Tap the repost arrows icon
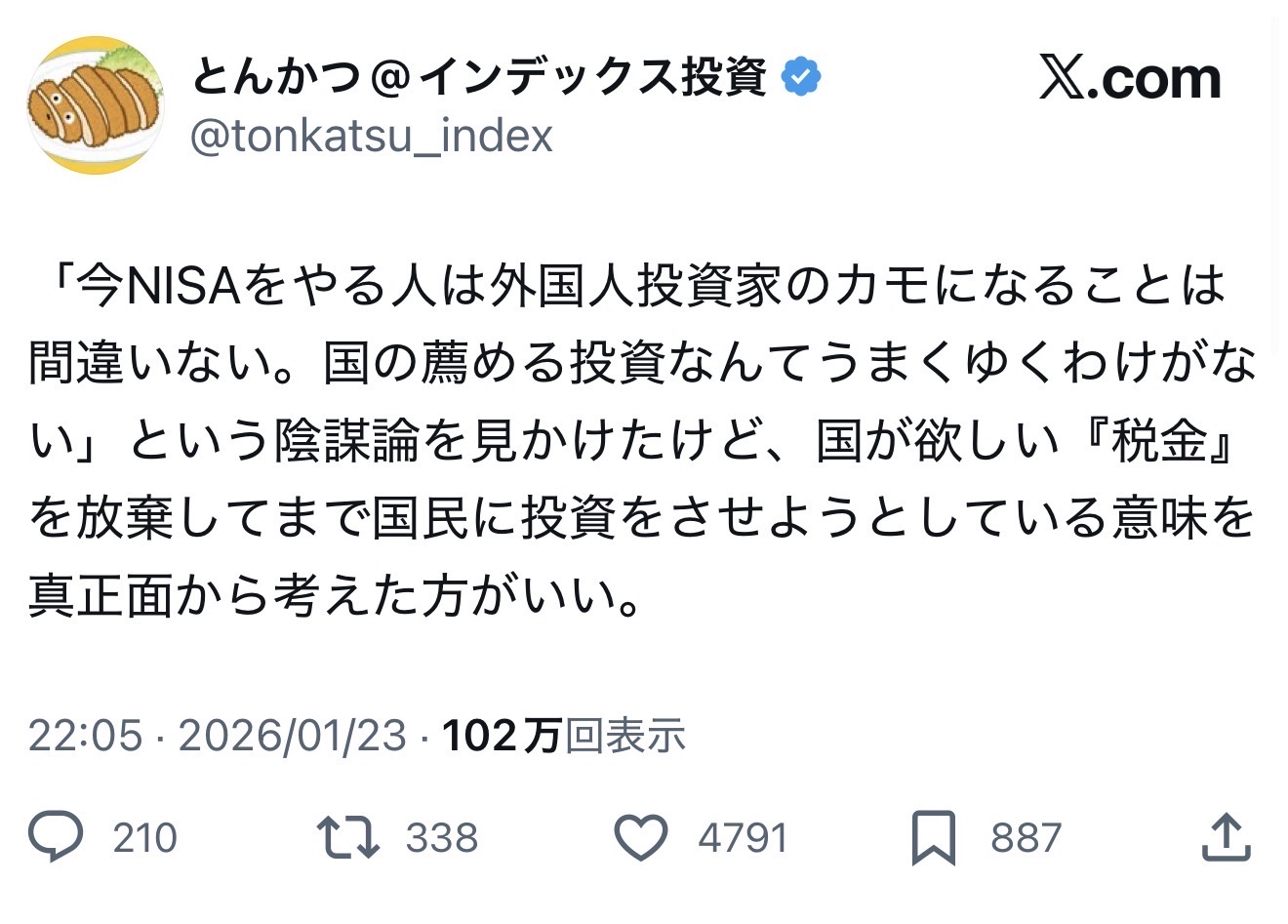Viewport: 1288px width, 924px height. coord(347,837)
